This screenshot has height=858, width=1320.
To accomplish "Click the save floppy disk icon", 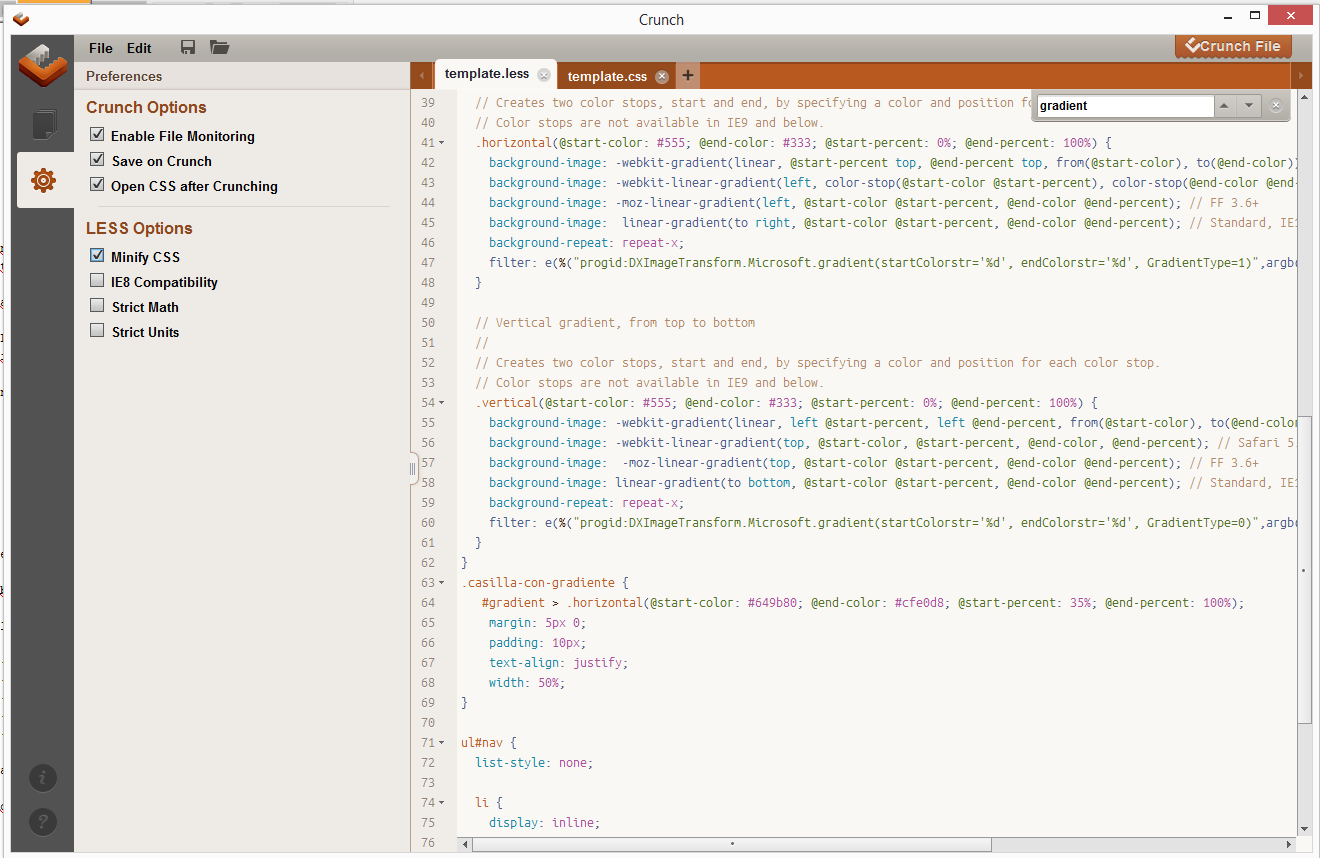I will (187, 47).
